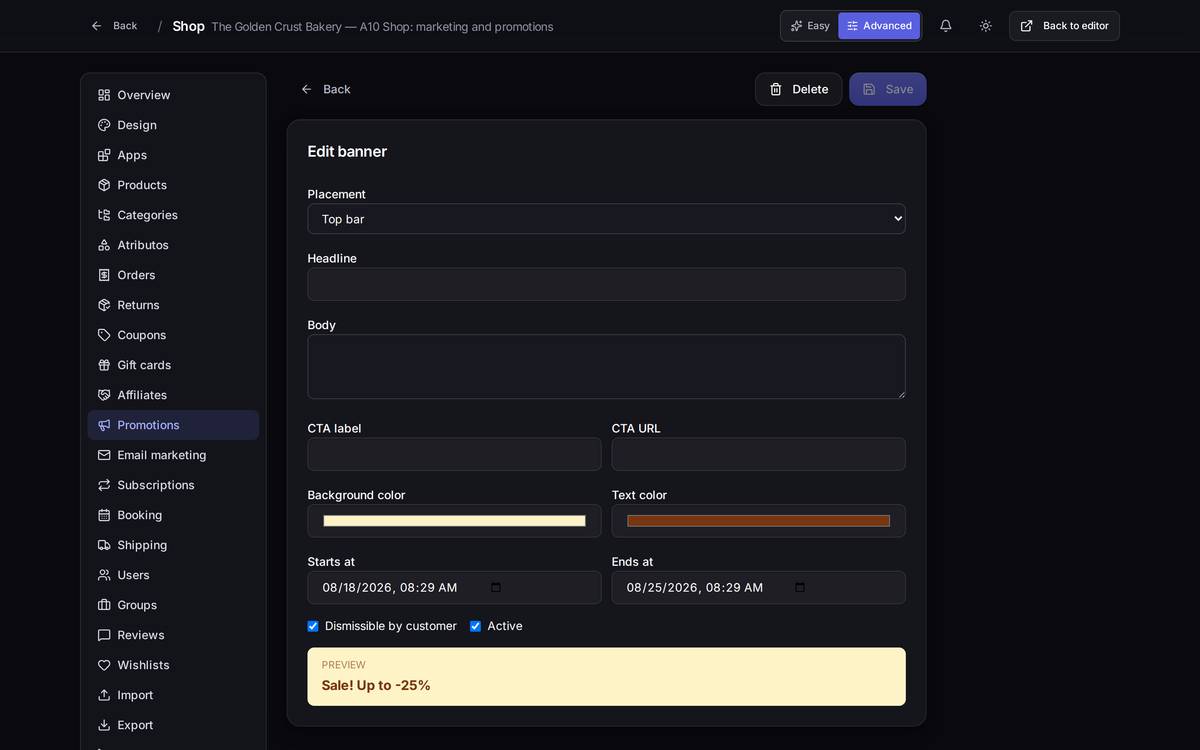Navigate to Users in the sidebar

pos(173,575)
